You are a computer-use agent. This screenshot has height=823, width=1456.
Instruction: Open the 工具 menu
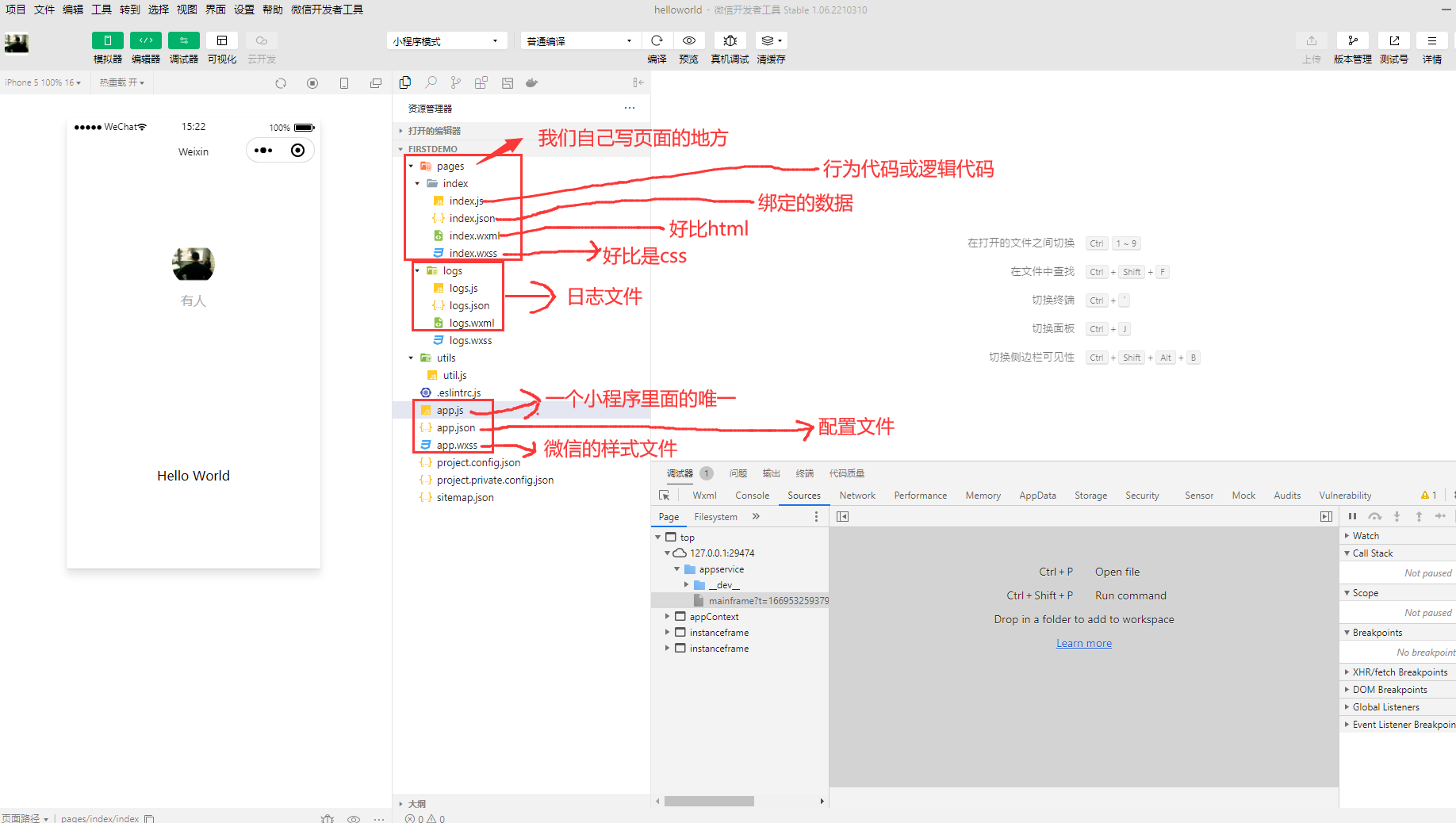point(102,10)
